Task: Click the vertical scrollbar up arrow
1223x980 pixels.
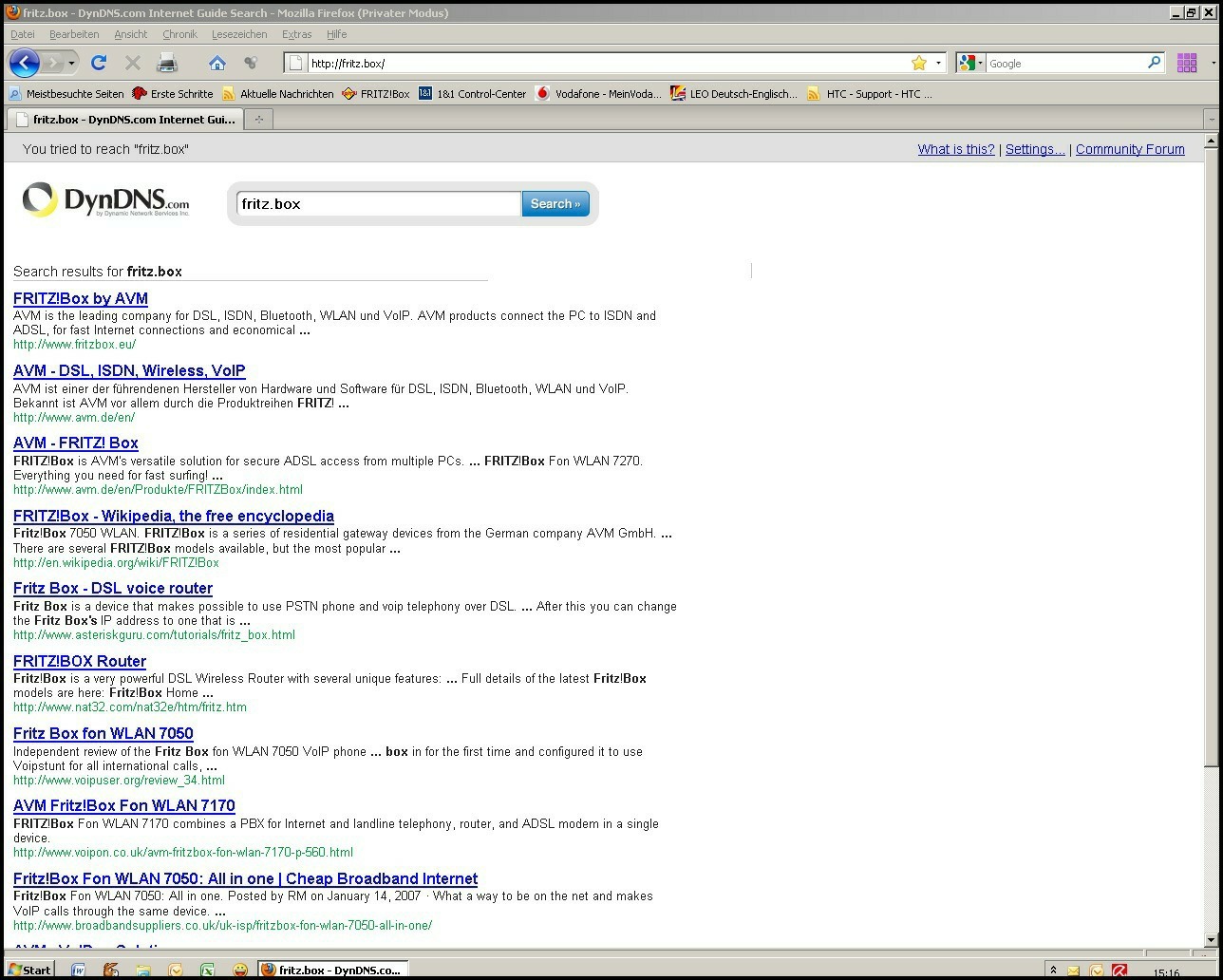Action: tap(1211, 141)
